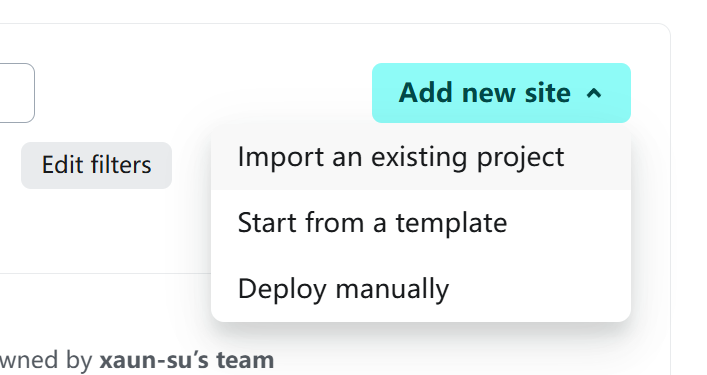Screen dimensions: 707x375
Task: Click the xaun-su's team name text
Action: [187, 360]
